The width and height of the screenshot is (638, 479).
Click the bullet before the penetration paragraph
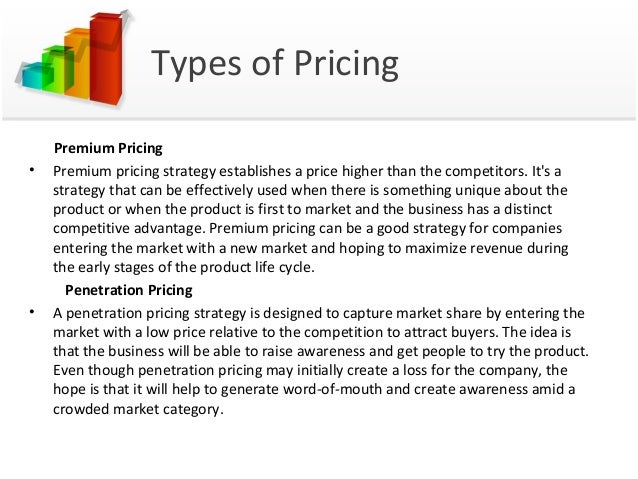(32, 312)
